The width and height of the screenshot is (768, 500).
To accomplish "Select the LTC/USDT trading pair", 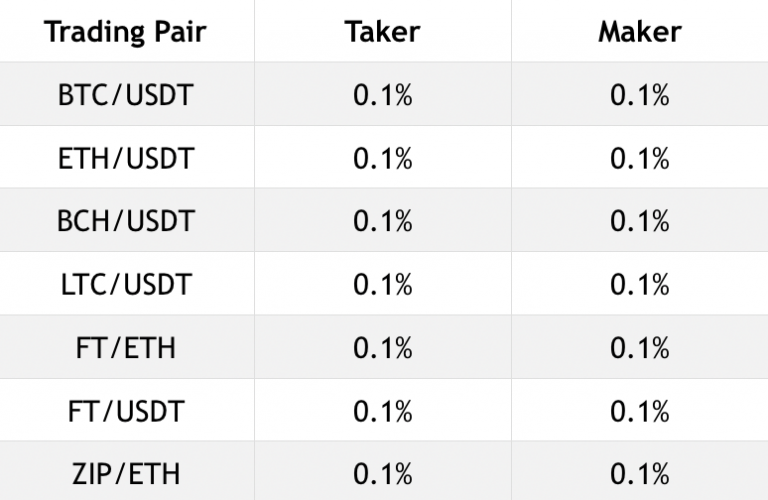I will tap(126, 284).
